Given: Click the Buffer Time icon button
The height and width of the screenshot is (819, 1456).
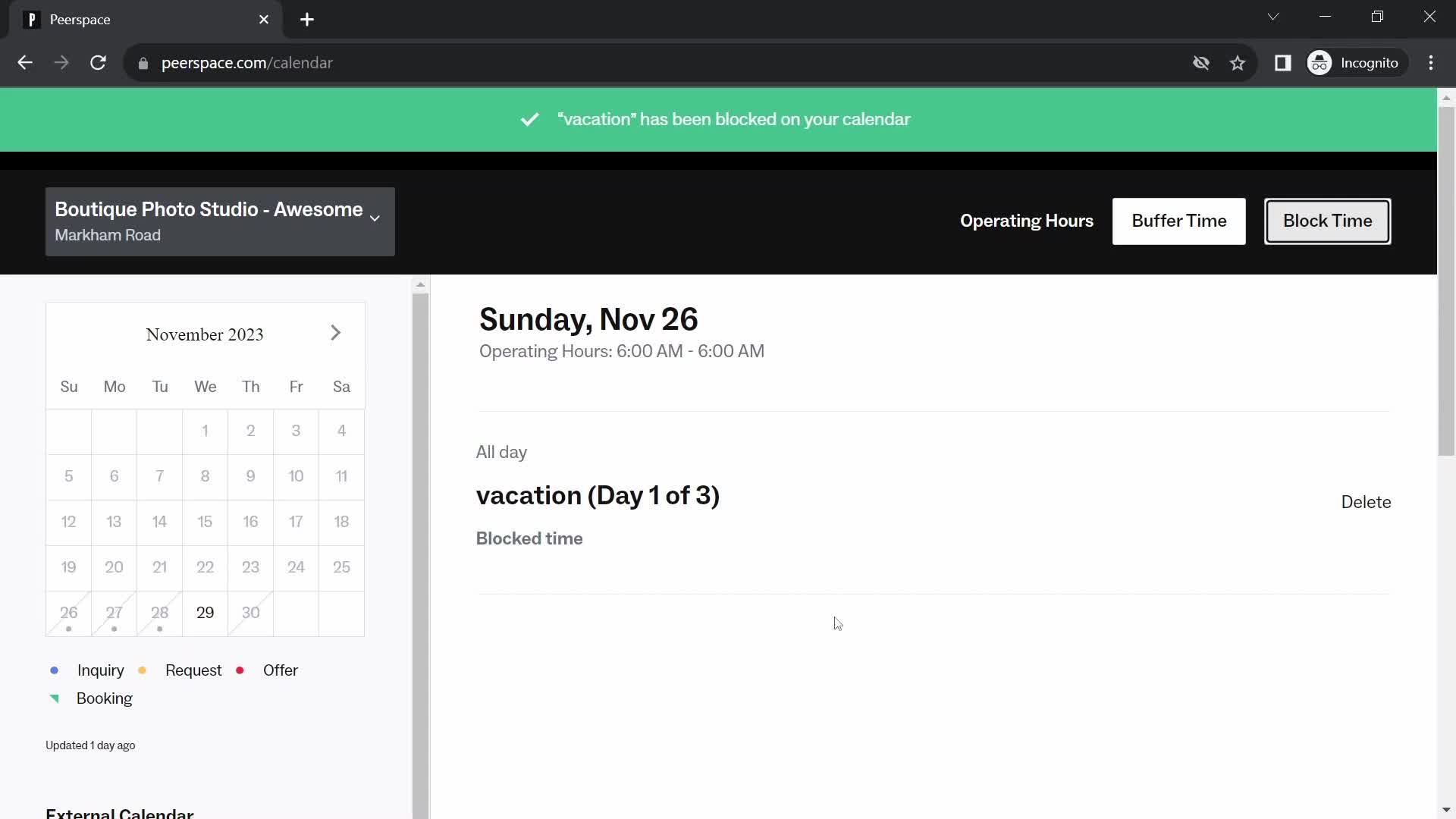Looking at the screenshot, I should click(1179, 220).
